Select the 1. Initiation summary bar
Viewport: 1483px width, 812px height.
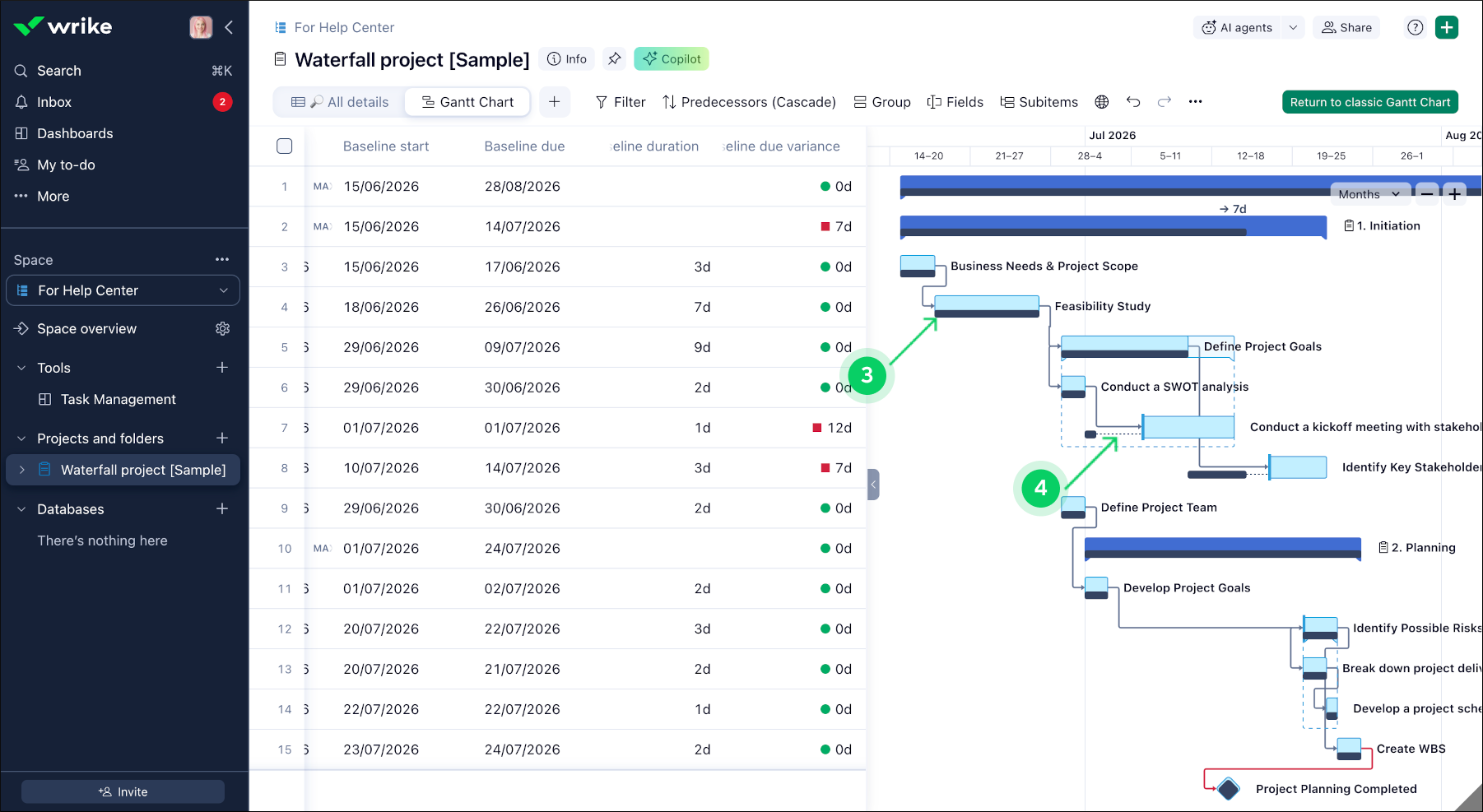pyautogui.click(x=1113, y=226)
